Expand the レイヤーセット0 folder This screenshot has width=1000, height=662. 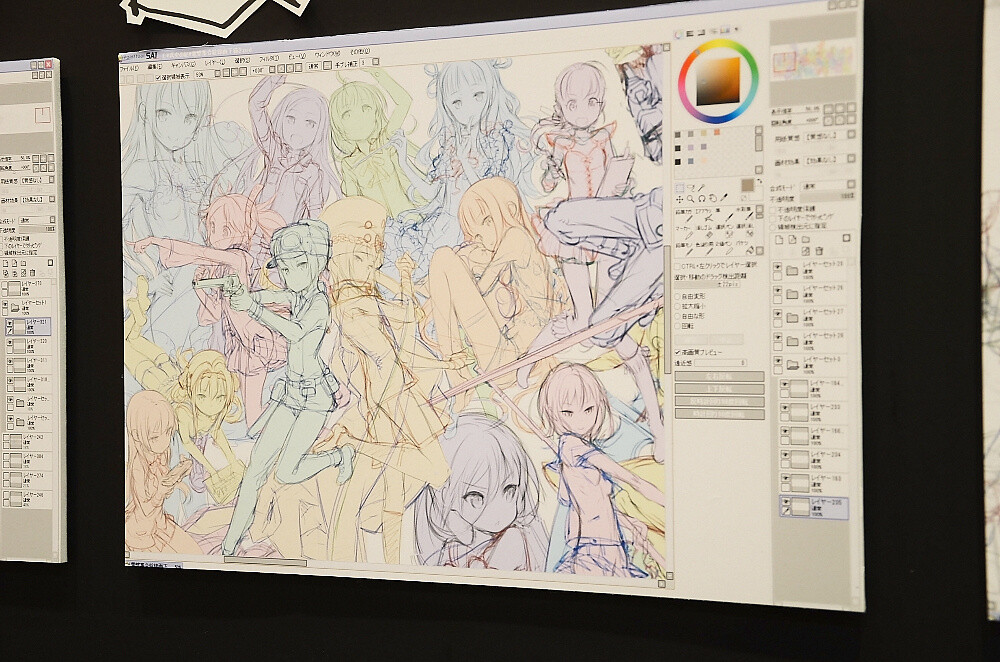coord(792,362)
